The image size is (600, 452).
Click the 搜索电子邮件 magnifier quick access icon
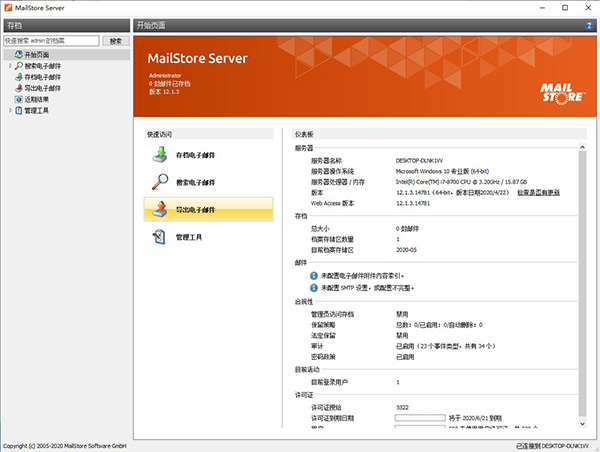(x=161, y=182)
